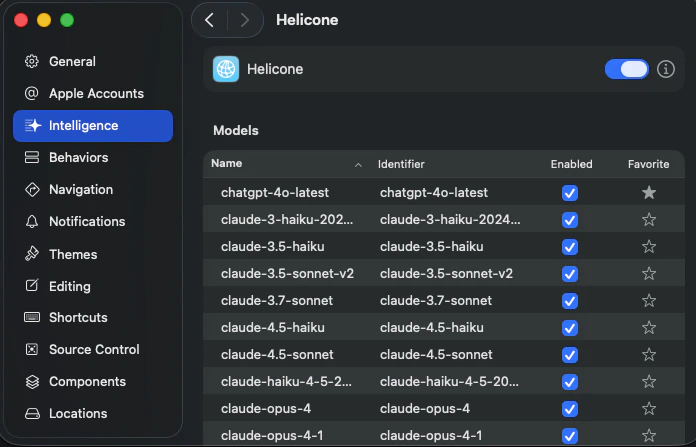Open the Helicone info button
This screenshot has width=696, height=447.
click(x=665, y=69)
